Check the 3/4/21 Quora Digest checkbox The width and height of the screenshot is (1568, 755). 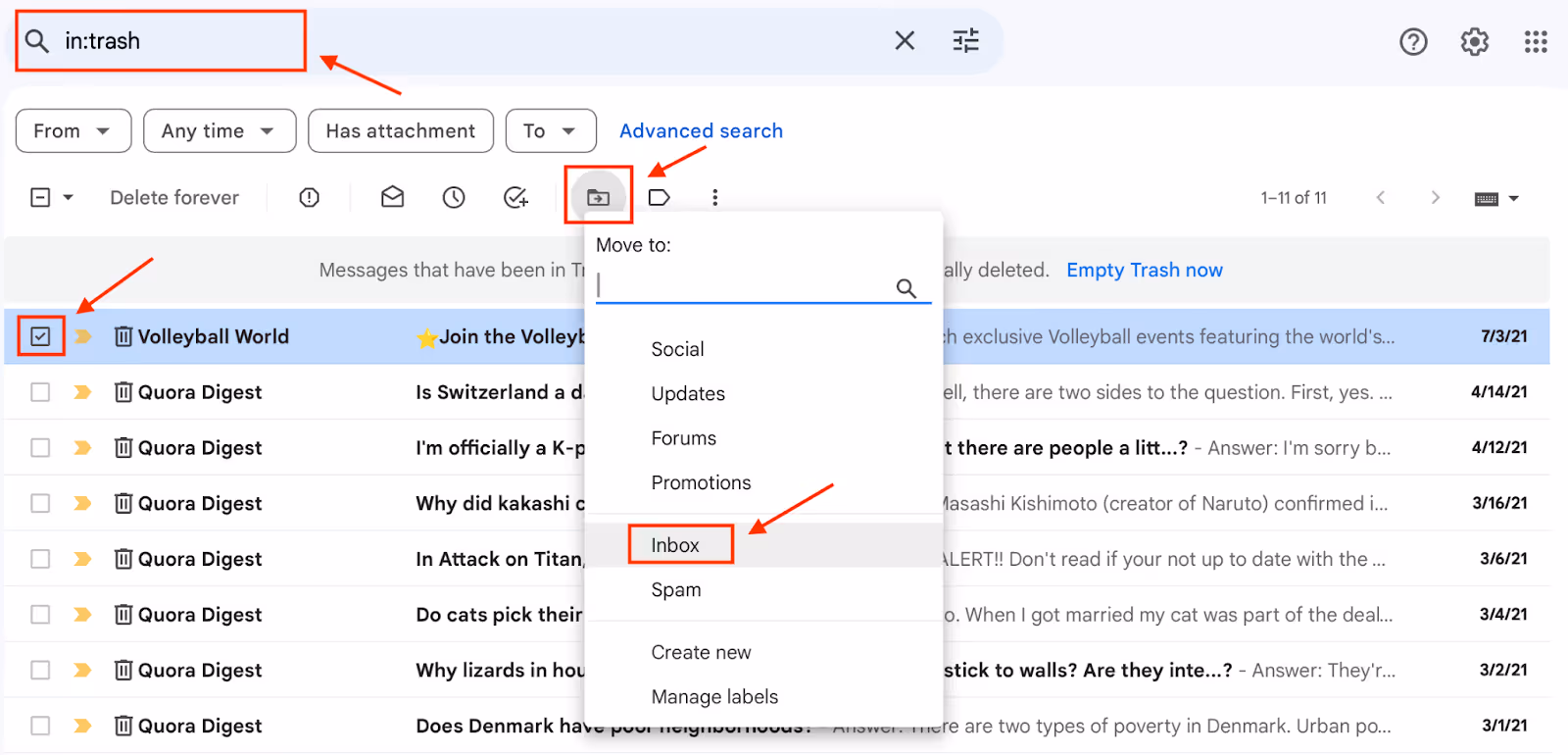(x=40, y=615)
